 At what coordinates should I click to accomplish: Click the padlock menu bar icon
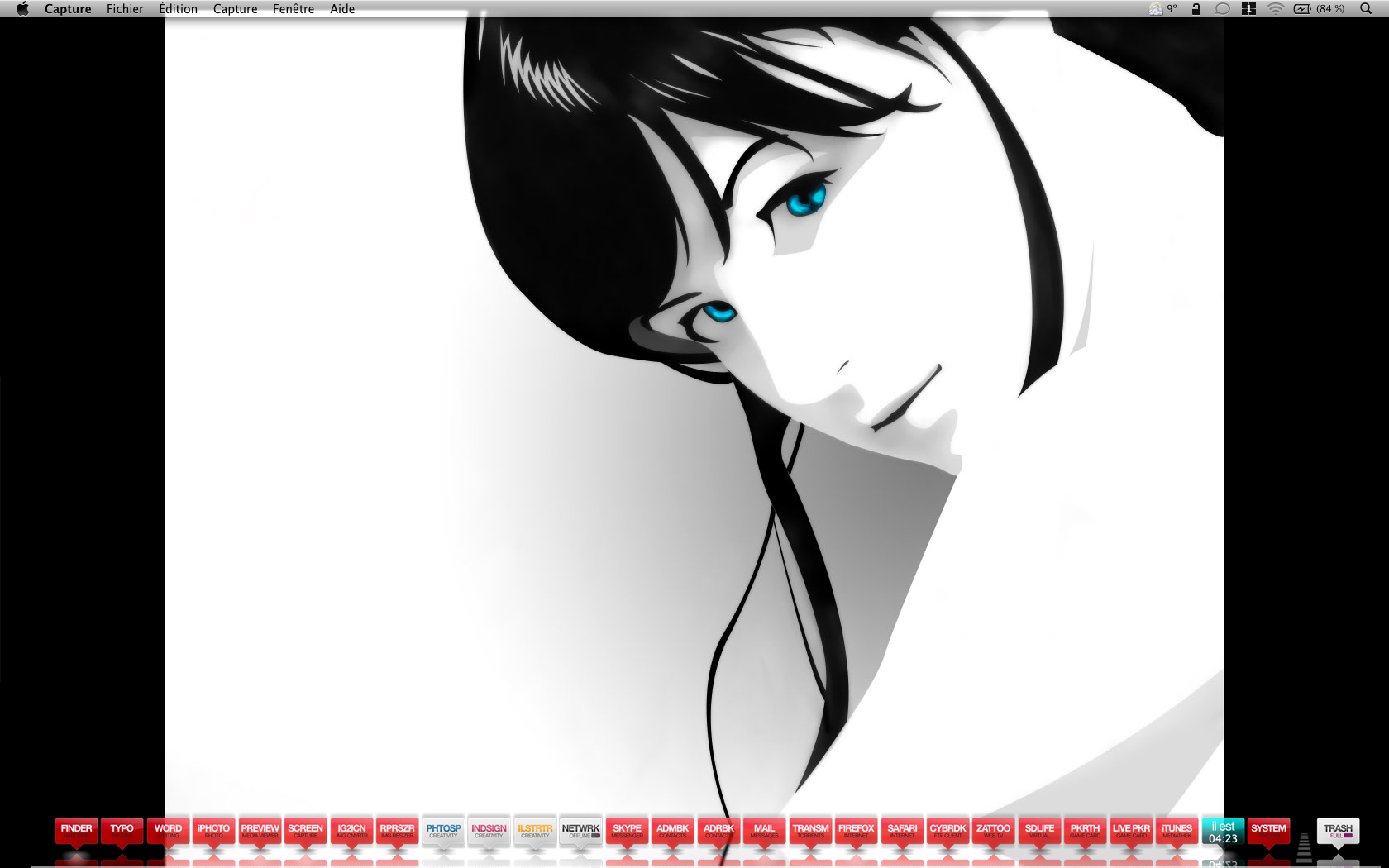click(x=1196, y=9)
